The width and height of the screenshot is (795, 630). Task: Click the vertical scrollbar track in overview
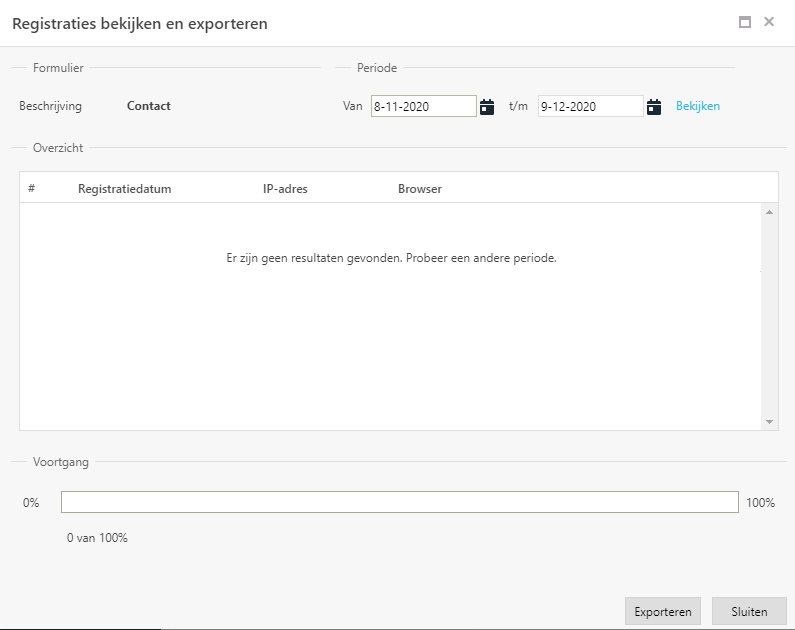coord(769,317)
